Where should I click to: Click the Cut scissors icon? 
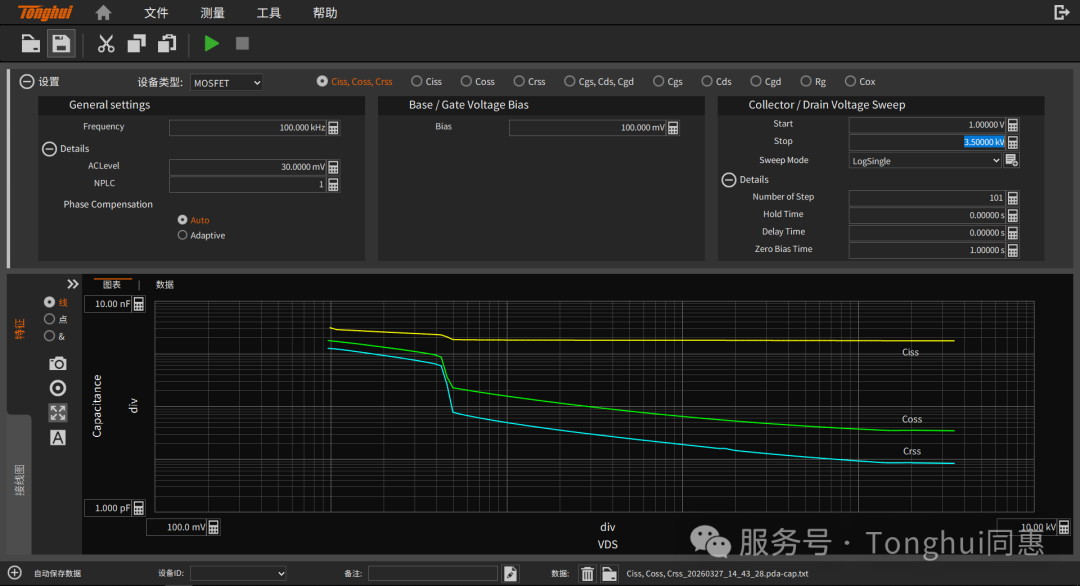coord(106,43)
